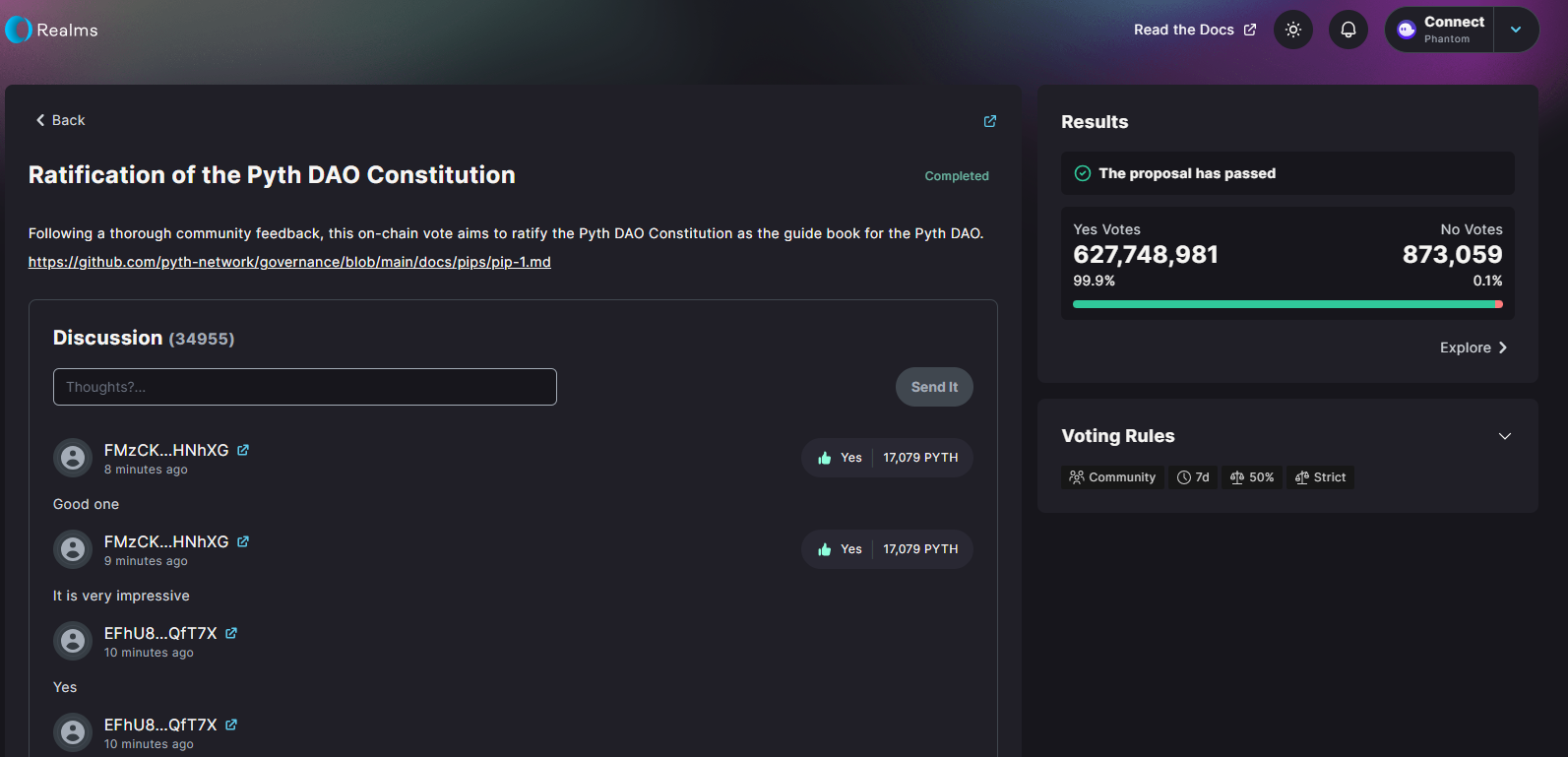1568x757 pixels.
Task: Click the proposal passed checkmark icon
Action: pos(1083,173)
